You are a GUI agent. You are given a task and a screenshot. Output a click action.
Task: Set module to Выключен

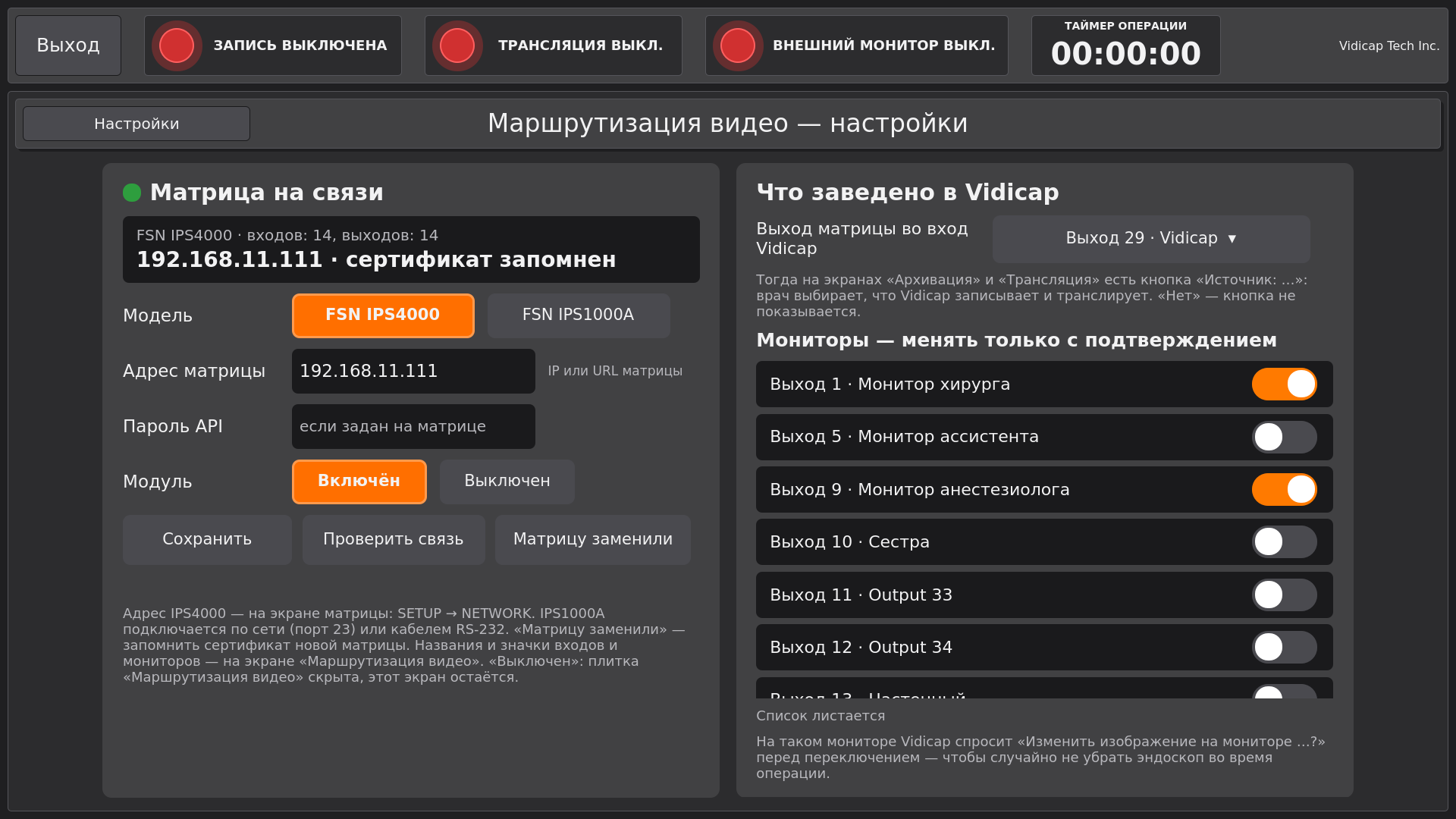(x=507, y=482)
